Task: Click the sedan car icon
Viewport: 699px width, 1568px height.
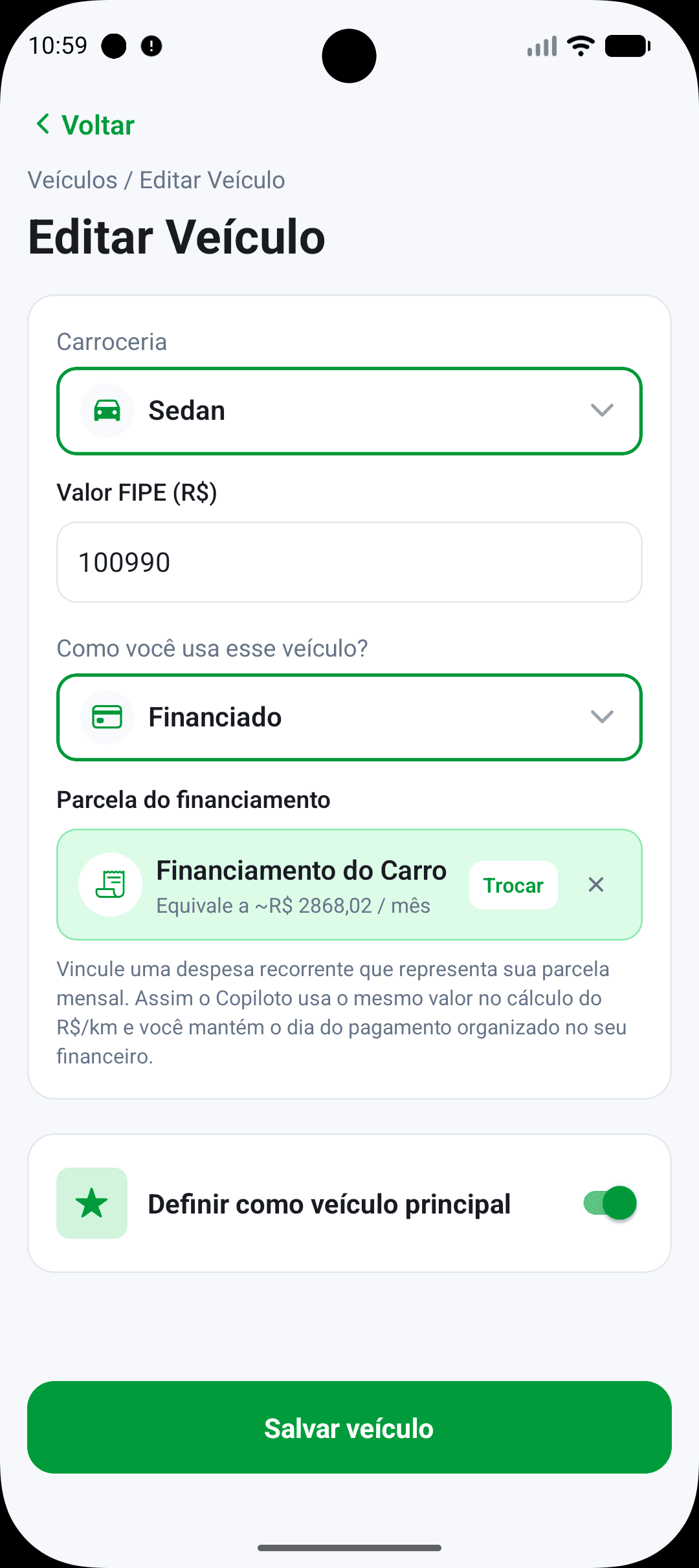Action: (107, 411)
